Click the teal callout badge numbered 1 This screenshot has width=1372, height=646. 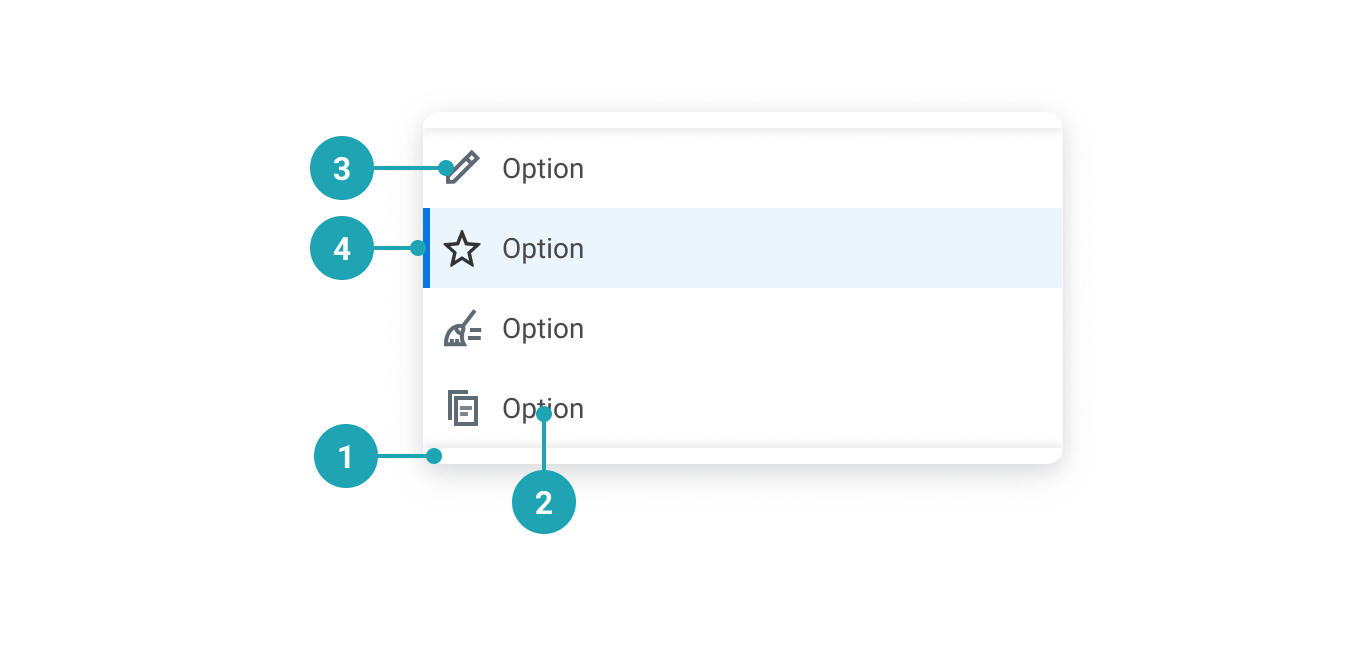pos(346,456)
